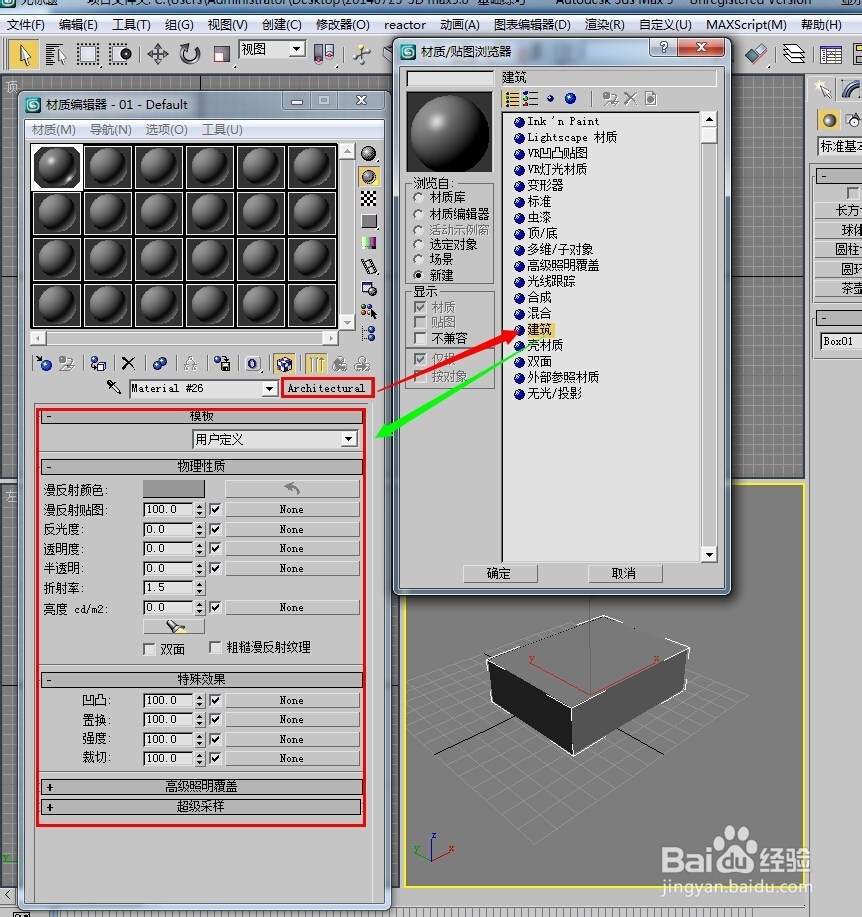Click the 确定 button in browser
This screenshot has height=917, width=862.
pos(499,574)
